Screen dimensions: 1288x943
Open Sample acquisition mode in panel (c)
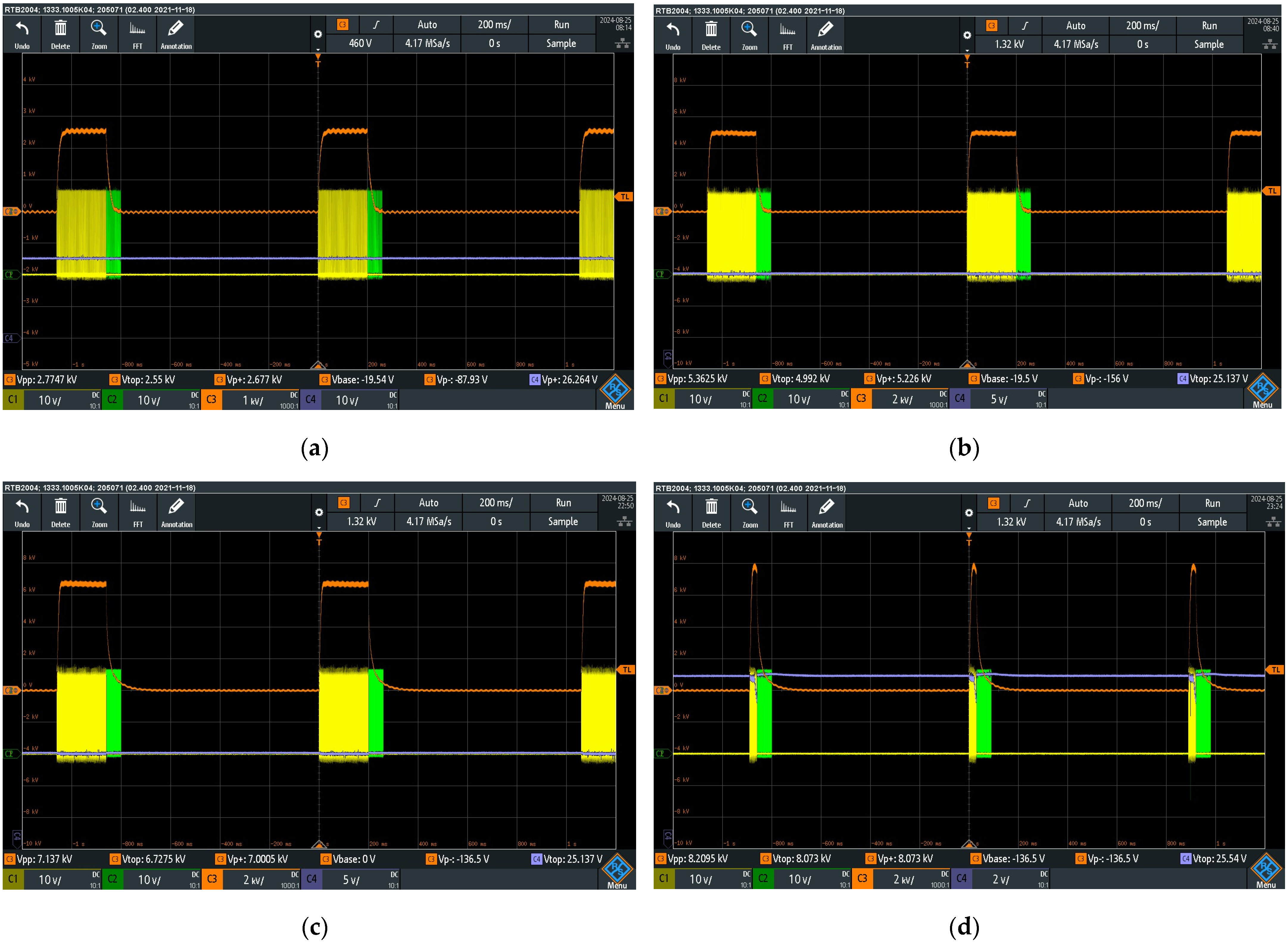tap(563, 522)
